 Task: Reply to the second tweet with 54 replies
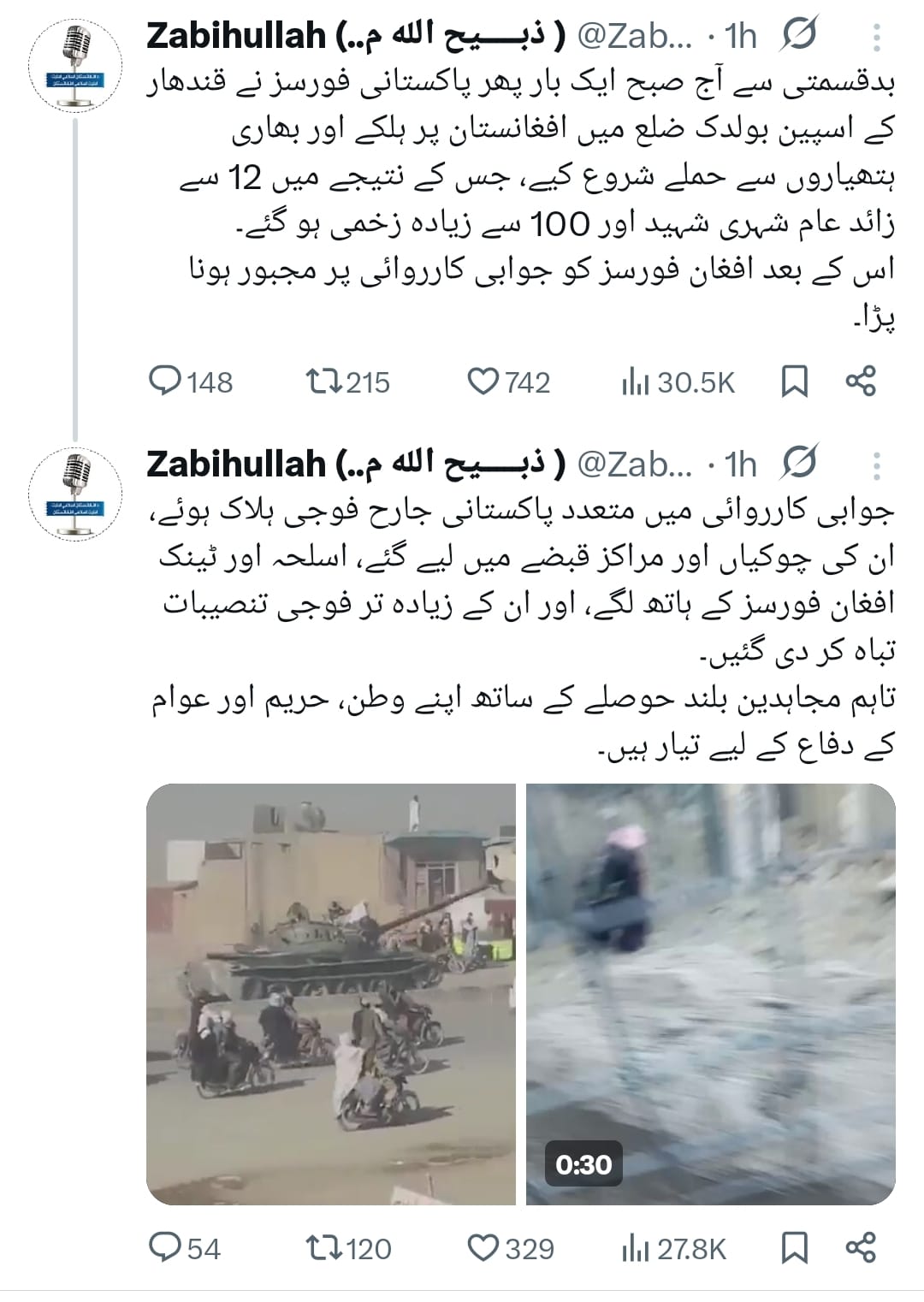(185, 1248)
